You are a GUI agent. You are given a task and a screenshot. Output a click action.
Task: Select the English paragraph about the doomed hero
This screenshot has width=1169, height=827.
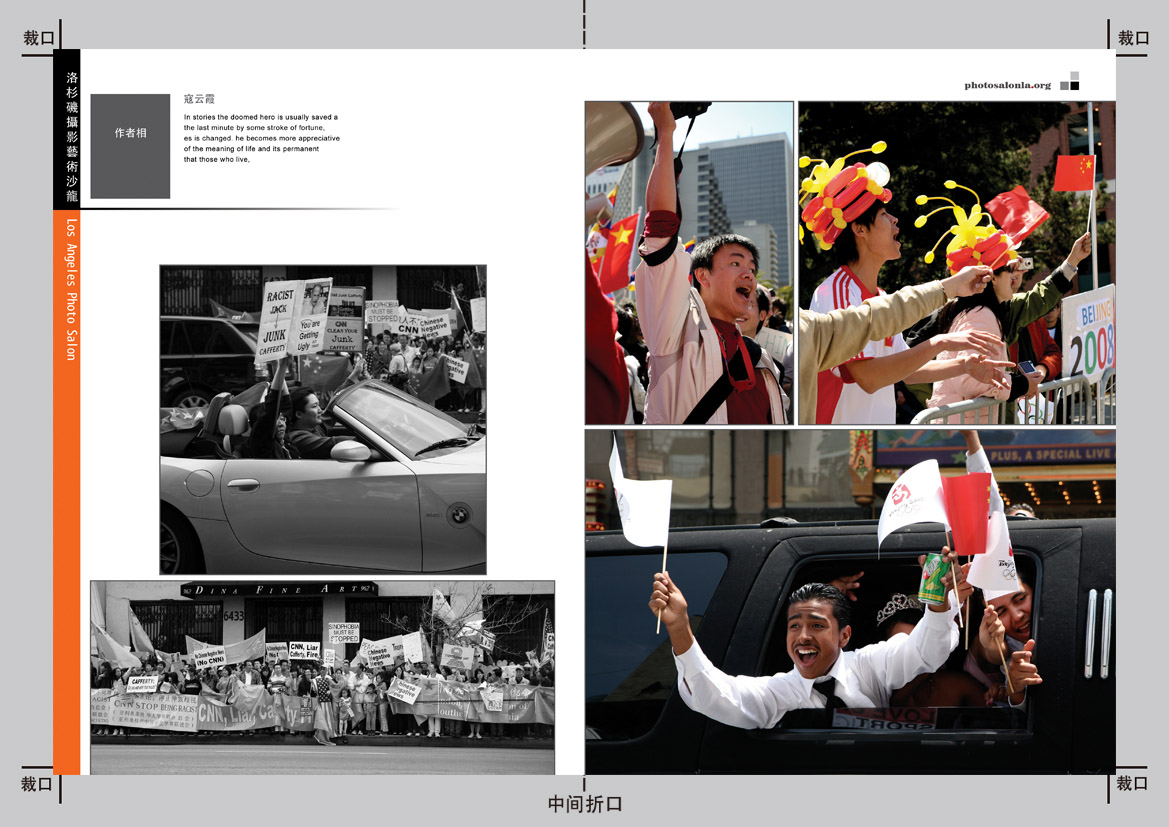(x=261, y=138)
